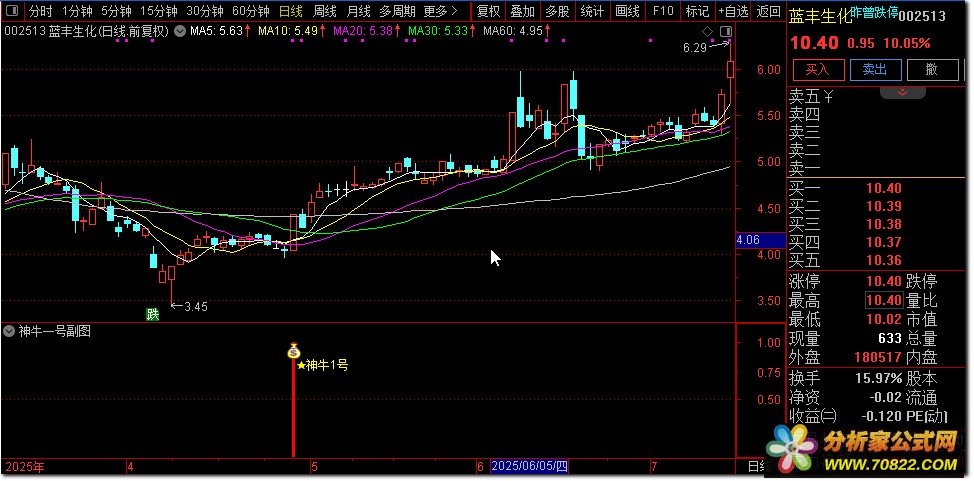Open the 画线 drawing tools

[x=627, y=11]
